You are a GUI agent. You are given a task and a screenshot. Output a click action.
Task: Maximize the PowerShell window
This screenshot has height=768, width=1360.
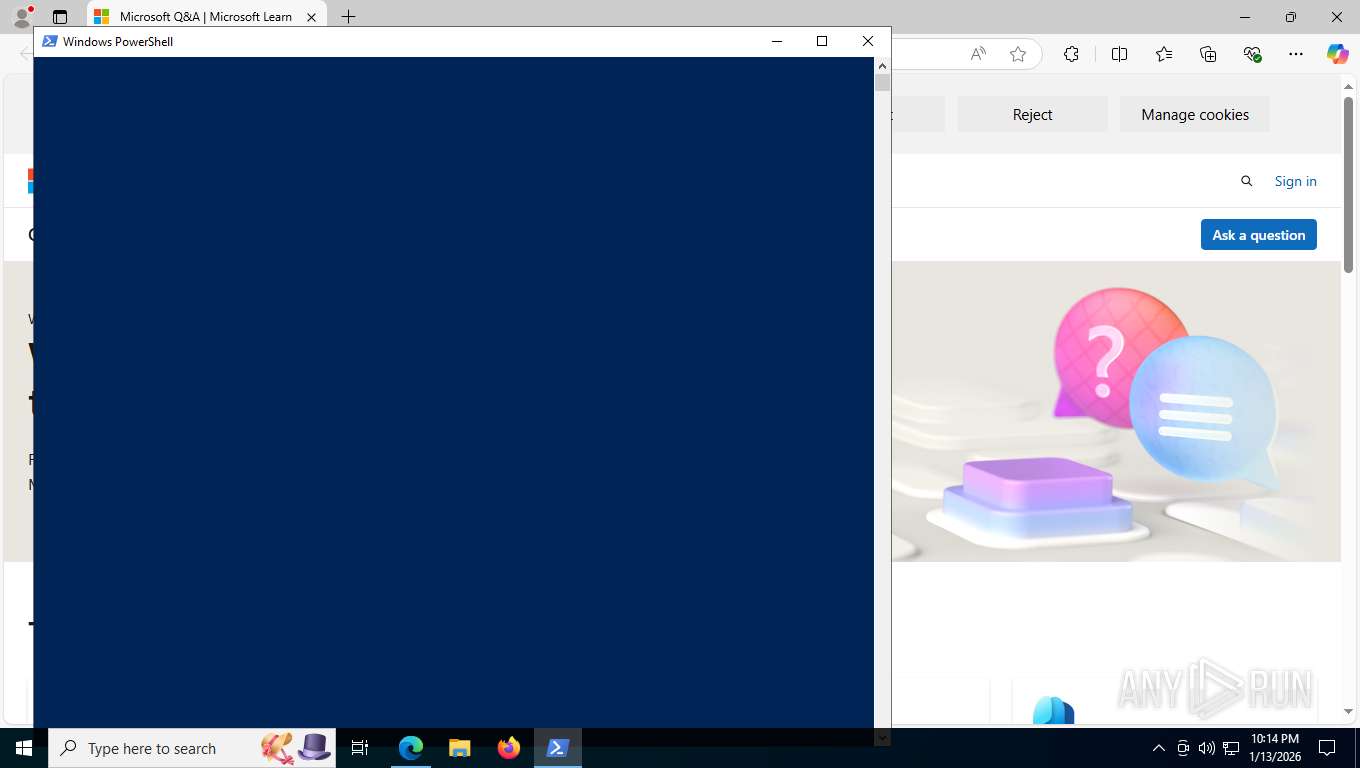click(822, 41)
